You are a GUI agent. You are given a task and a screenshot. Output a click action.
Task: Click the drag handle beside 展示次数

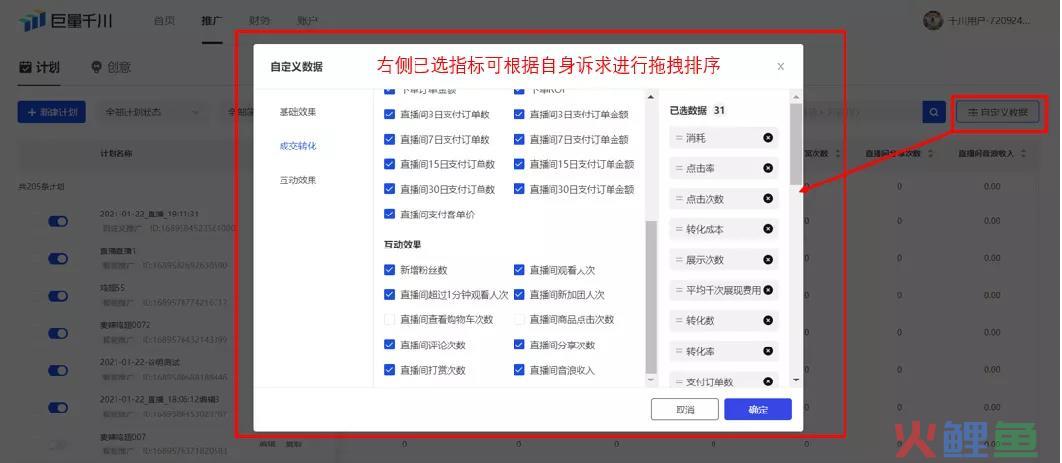[679, 260]
